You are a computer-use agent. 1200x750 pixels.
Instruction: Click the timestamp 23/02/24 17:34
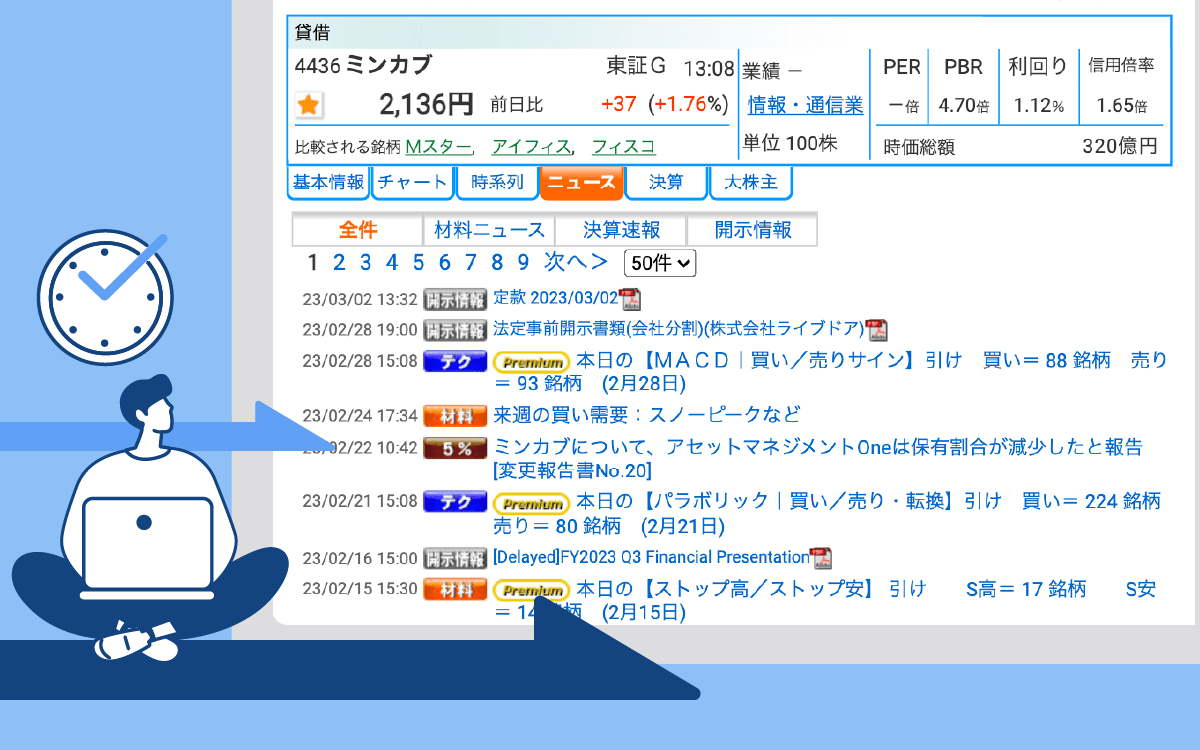360,415
